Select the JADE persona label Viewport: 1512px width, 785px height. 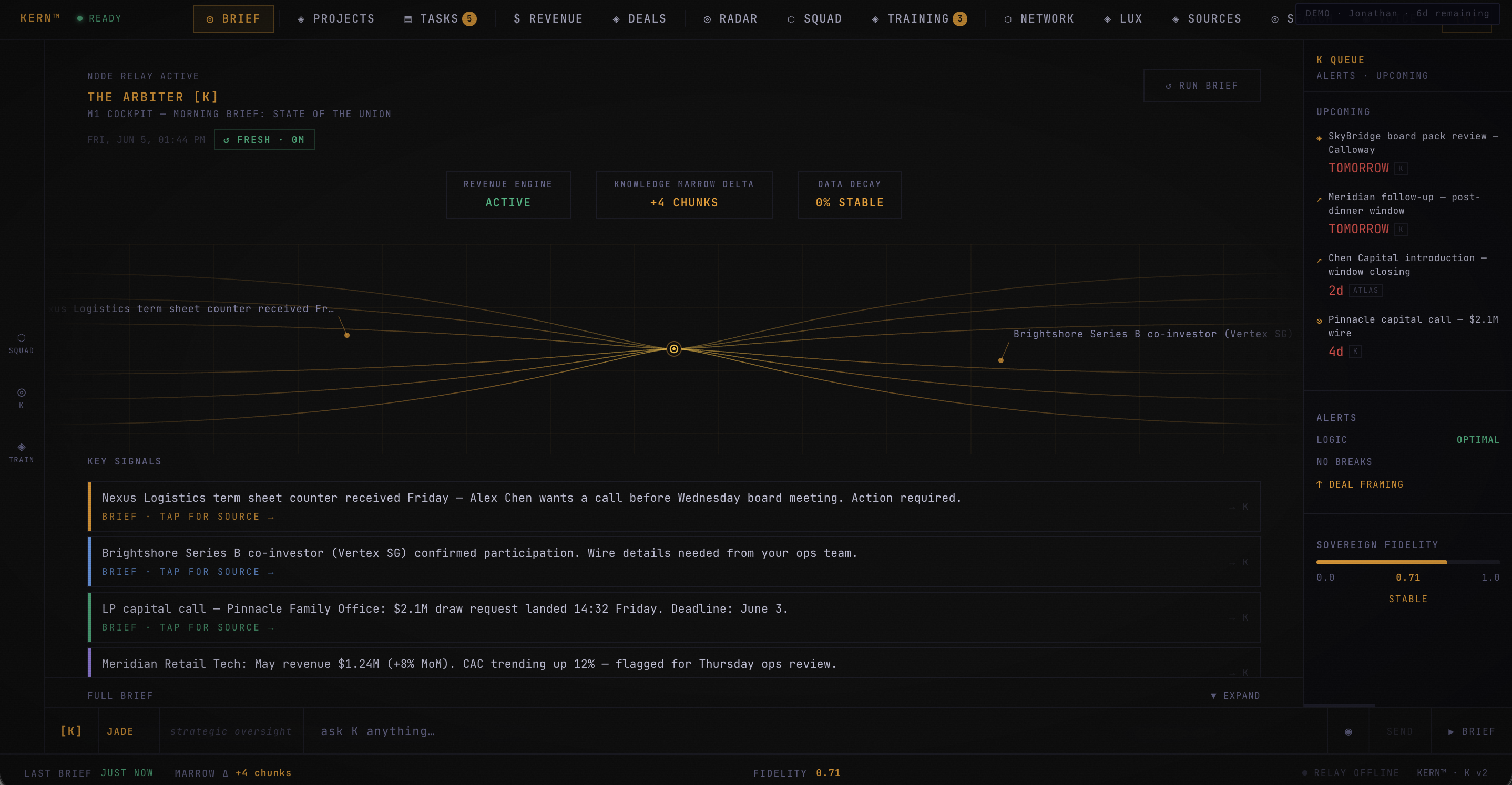[x=120, y=731]
